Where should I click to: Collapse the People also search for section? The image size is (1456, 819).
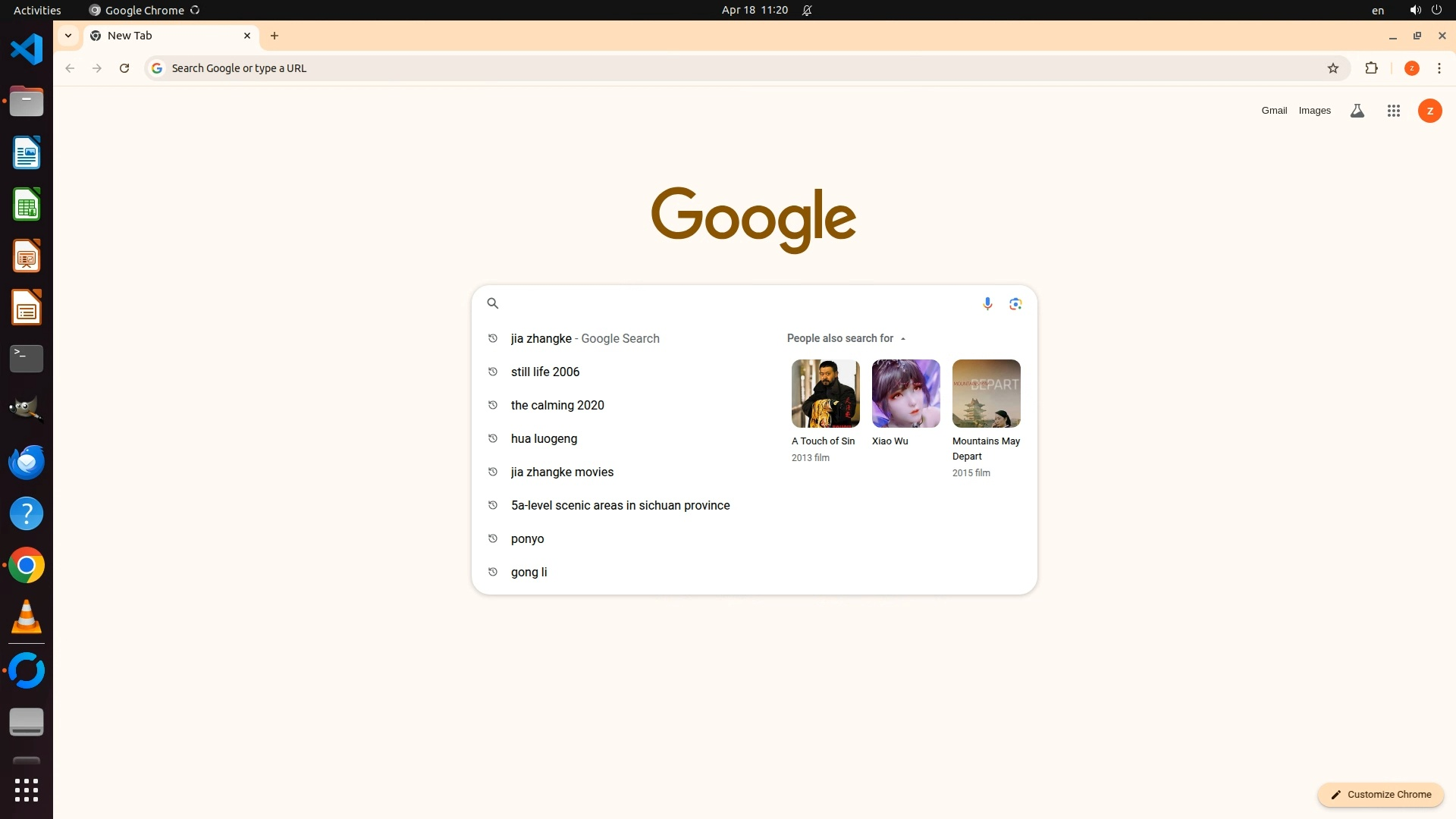(903, 338)
